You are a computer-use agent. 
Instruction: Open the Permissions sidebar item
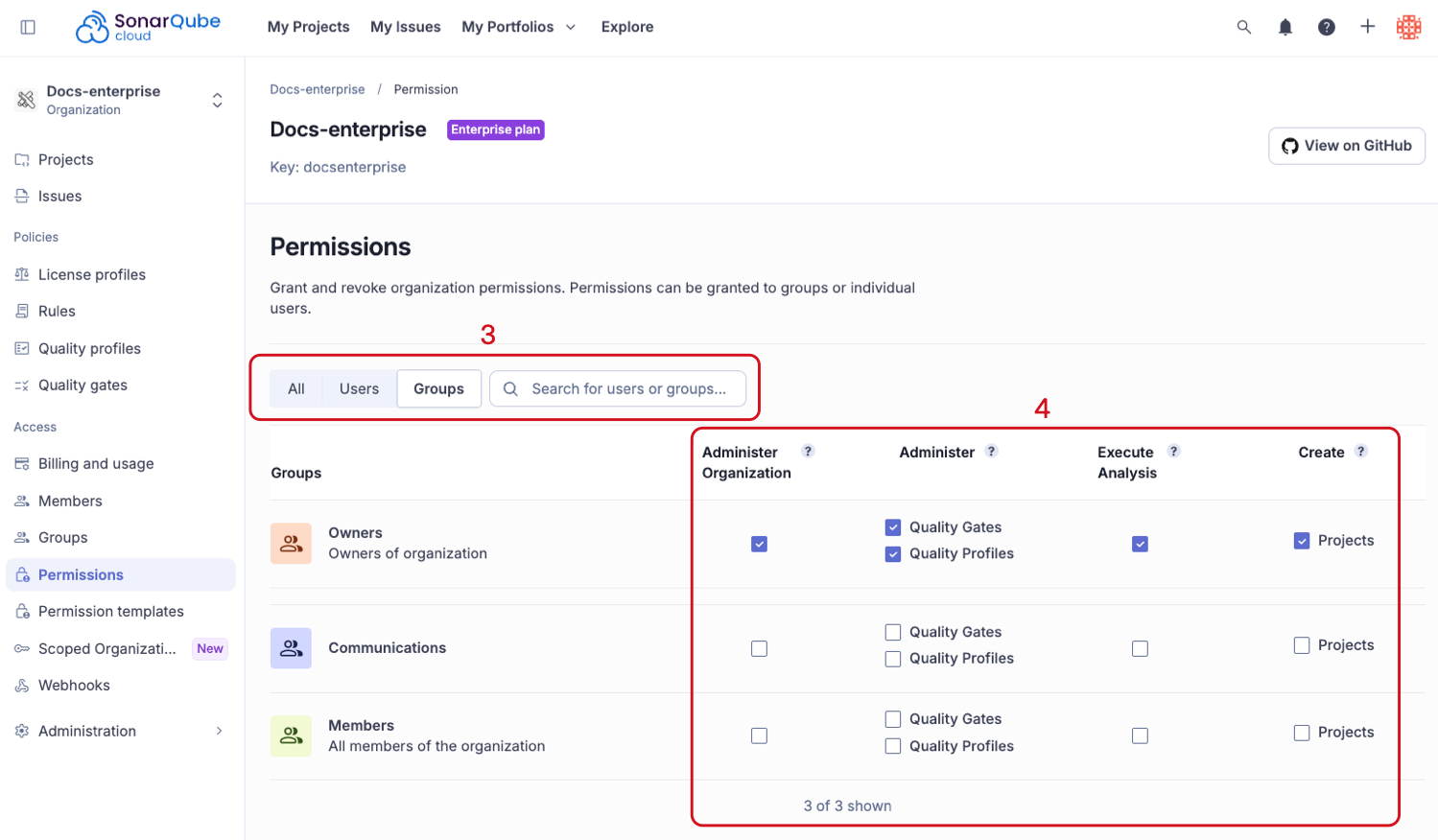tap(120, 574)
